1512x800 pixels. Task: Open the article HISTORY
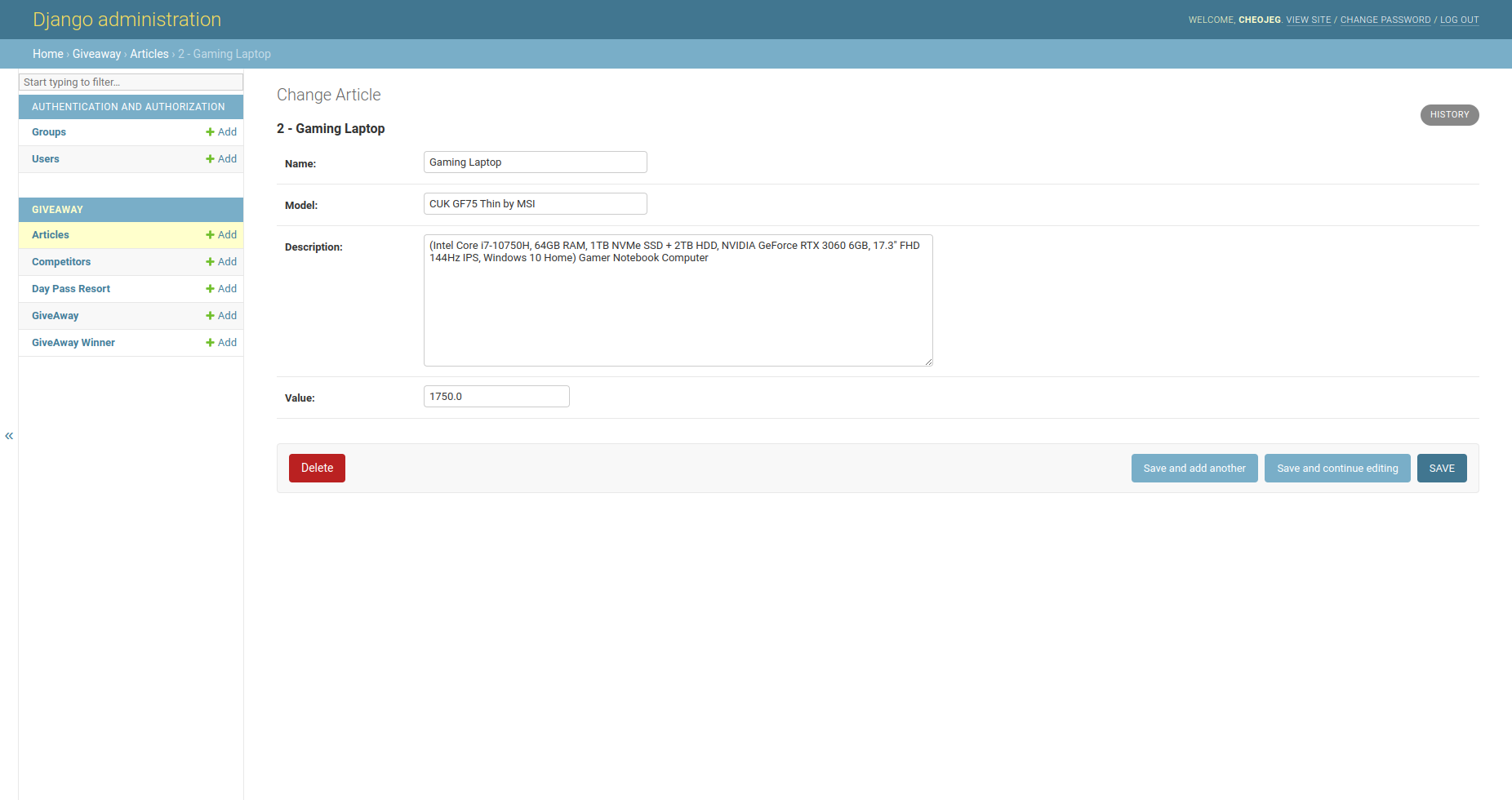(1449, 115)
